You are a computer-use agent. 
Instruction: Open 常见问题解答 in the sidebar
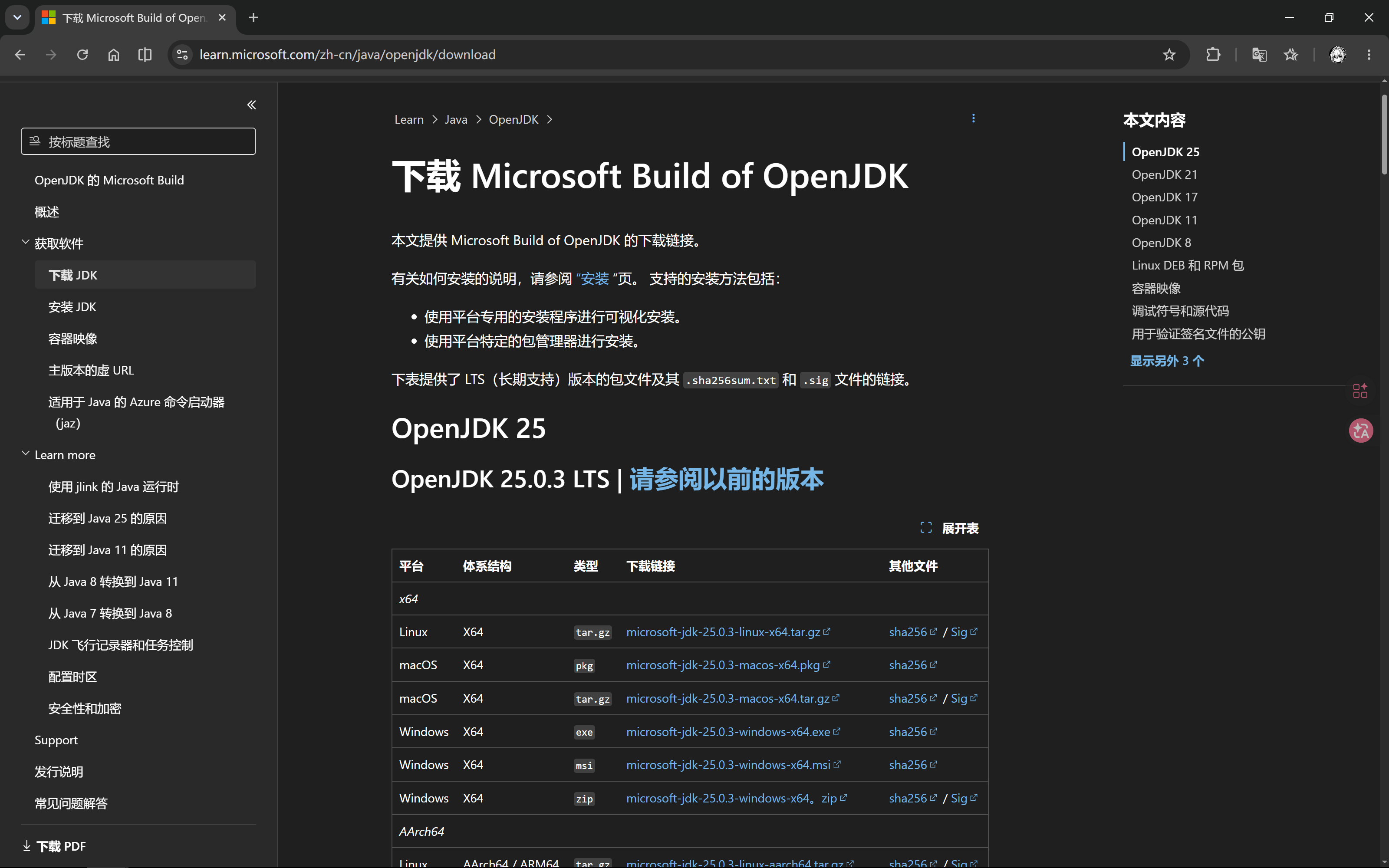tap(71, 804)
